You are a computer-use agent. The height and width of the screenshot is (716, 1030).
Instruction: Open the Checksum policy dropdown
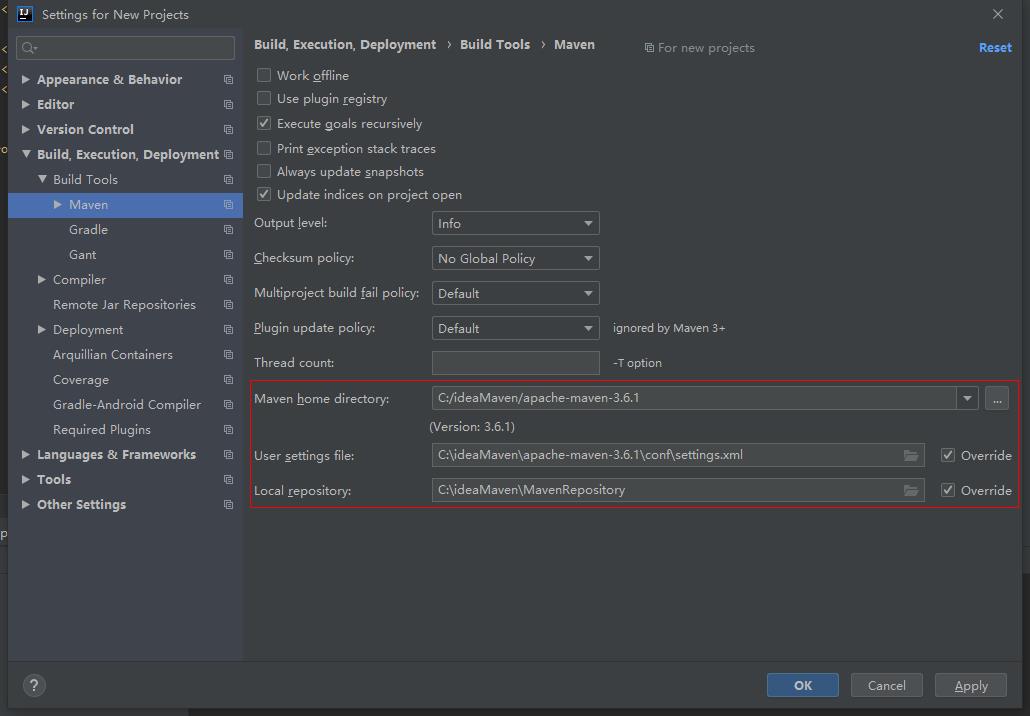tap(514, 258)
